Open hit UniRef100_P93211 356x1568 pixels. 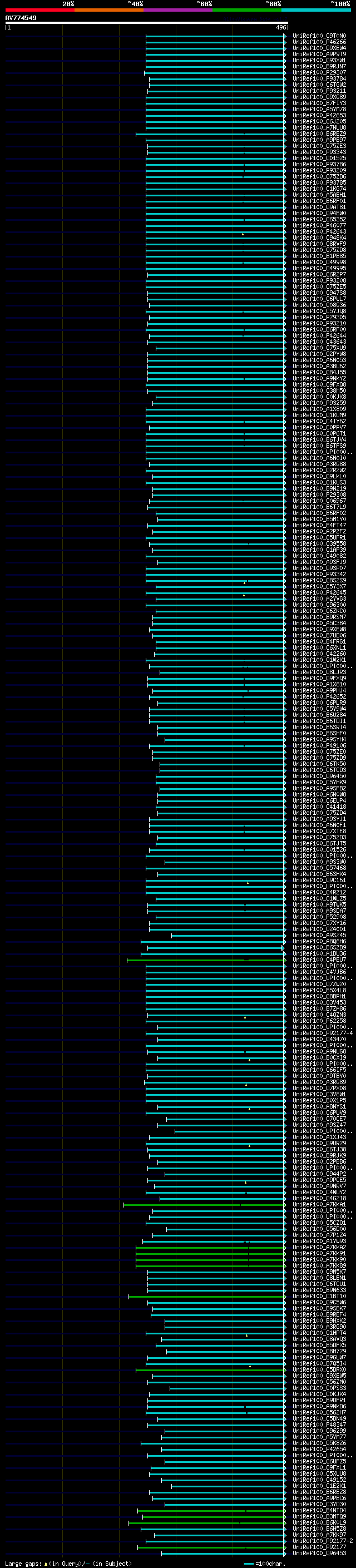(319, 91)
